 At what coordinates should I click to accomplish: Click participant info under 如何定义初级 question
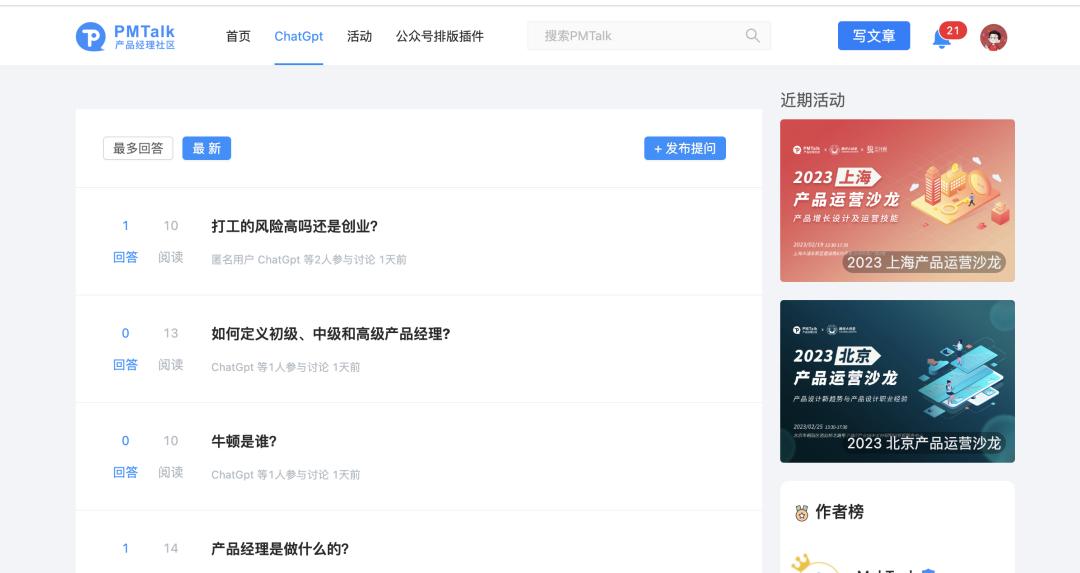(285, 367)
